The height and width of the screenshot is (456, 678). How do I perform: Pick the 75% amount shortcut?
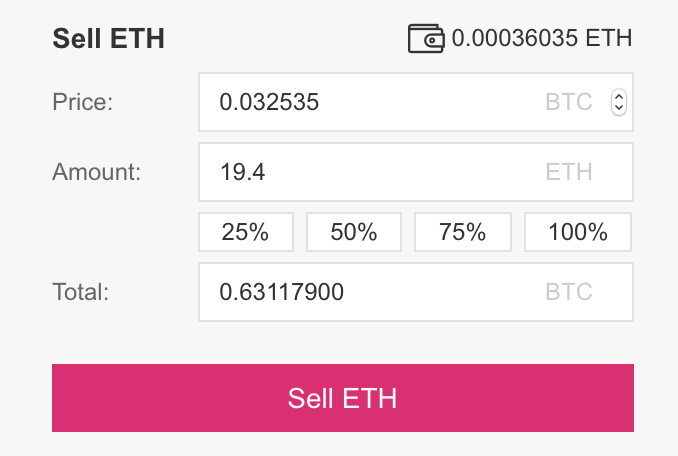pos(462,232)
